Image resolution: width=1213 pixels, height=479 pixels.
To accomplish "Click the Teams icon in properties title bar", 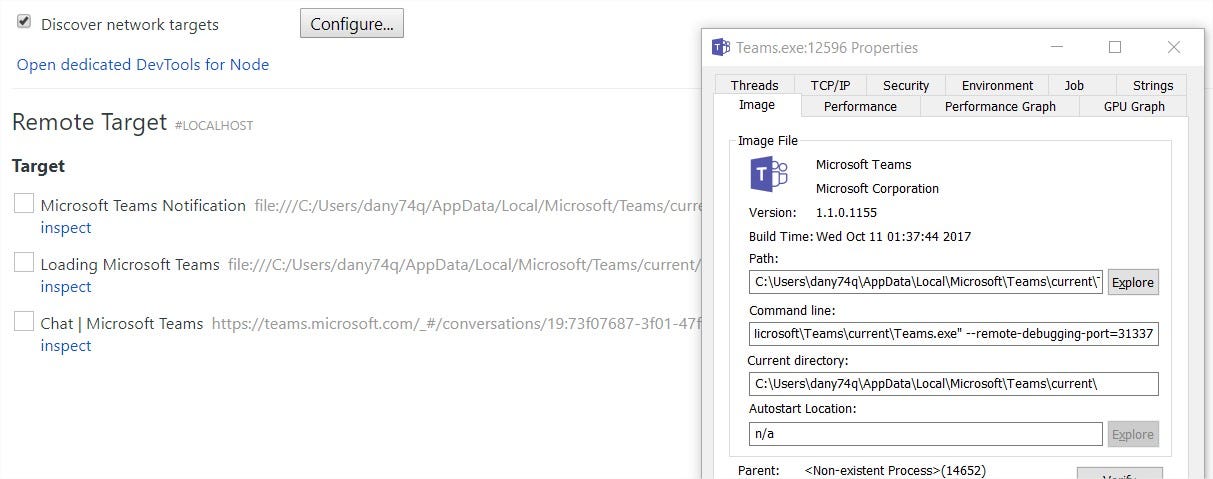I will pyautogui.click(x=721, y=47).
